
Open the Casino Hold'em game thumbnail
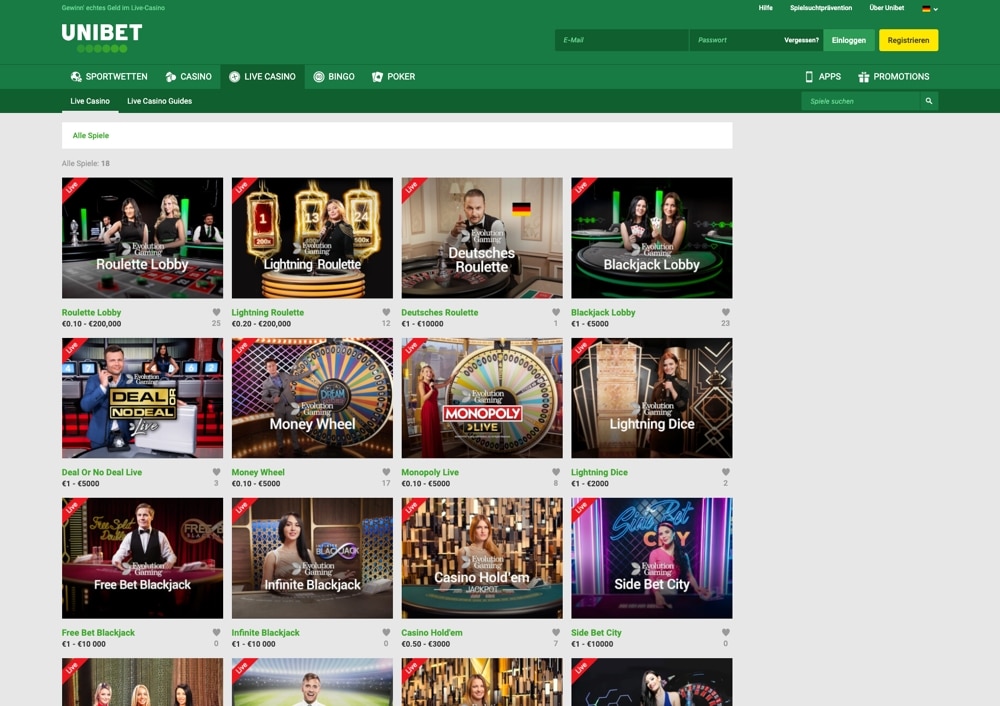coord(482,558)
